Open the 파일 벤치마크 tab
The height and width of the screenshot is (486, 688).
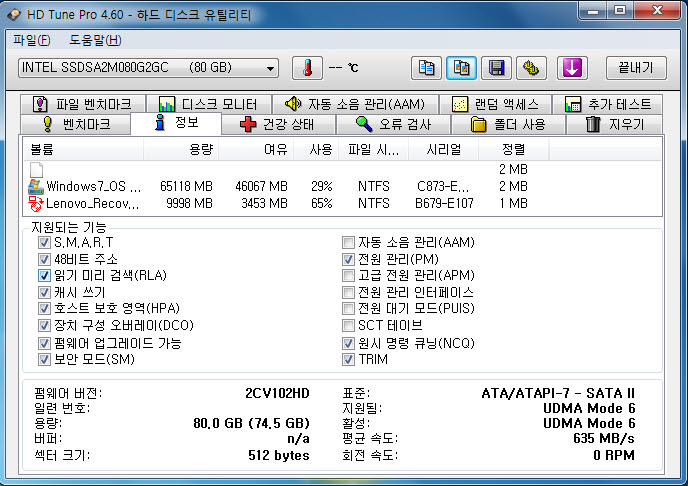pyautogui.click(x=82, y=104)
